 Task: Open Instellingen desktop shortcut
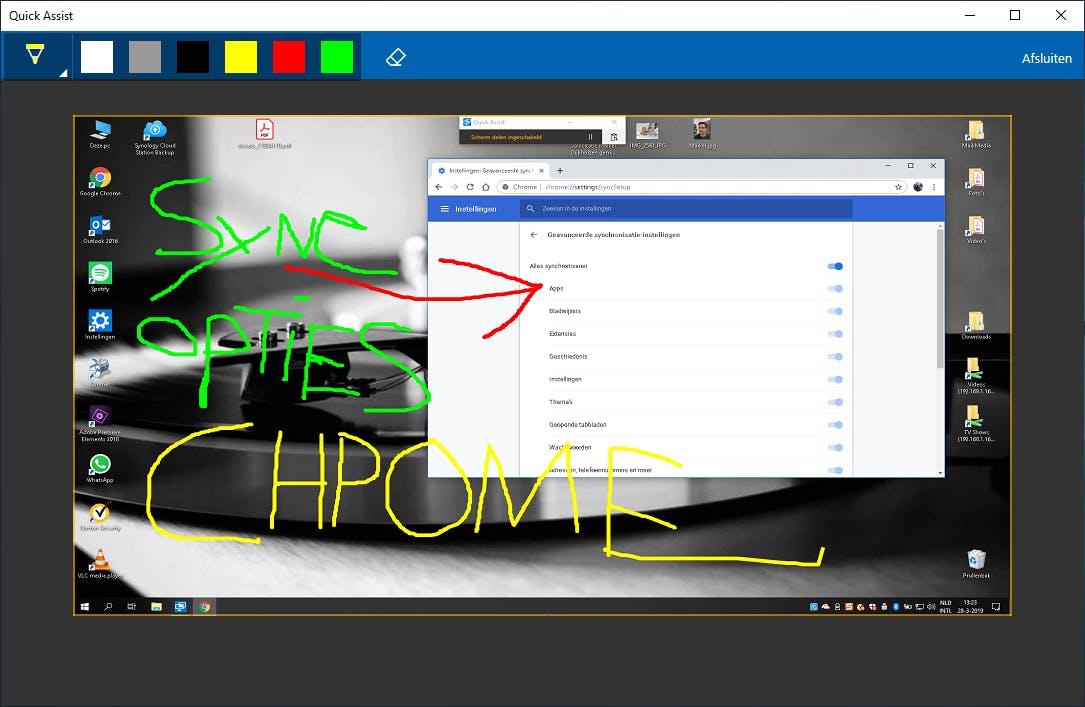(x=100, y=324)
